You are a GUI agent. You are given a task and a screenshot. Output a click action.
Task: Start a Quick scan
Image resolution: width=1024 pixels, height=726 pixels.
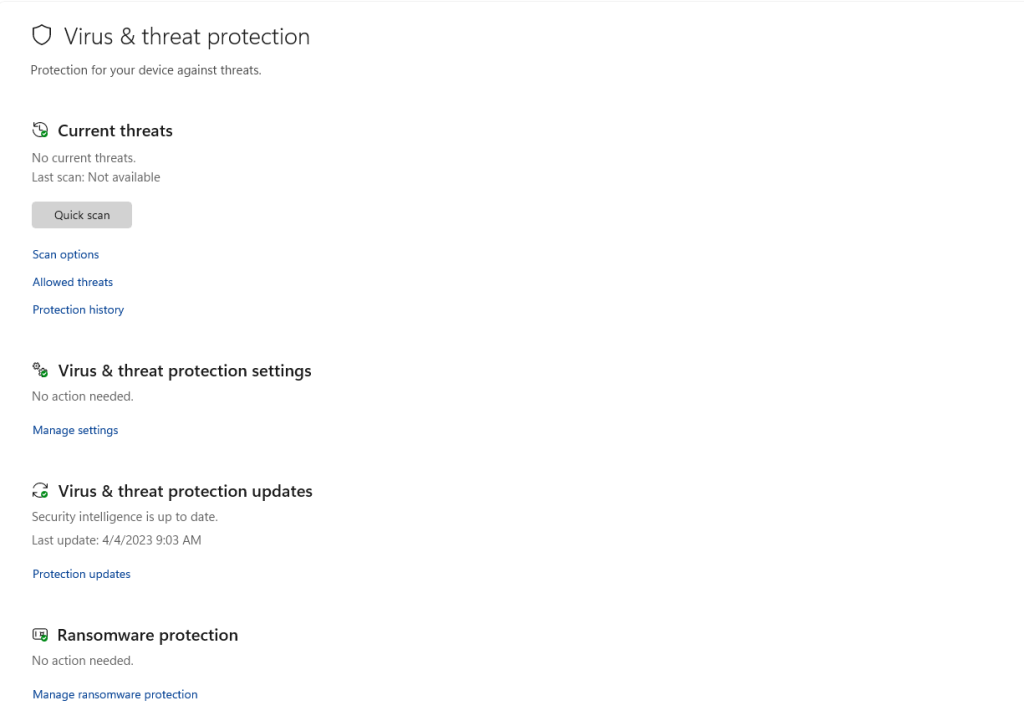click(x=82, y=215)
